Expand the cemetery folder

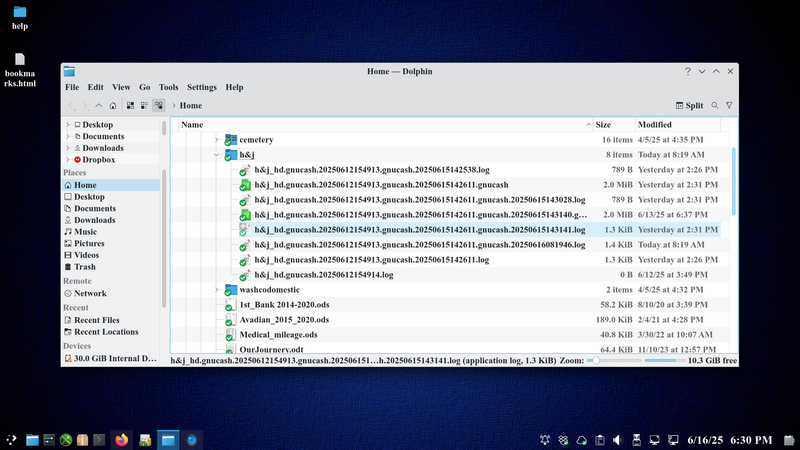[217, 140]
